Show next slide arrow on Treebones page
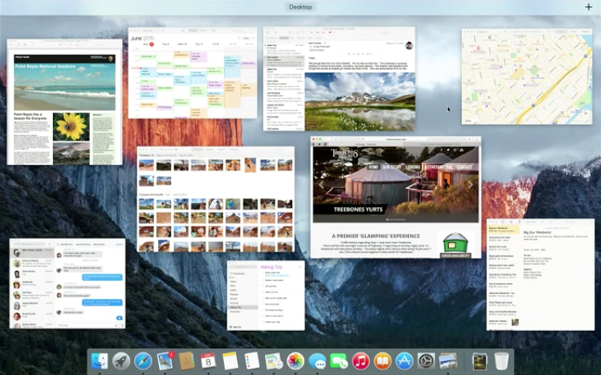Viewport: 601px width, 375px height. (470, 185)
